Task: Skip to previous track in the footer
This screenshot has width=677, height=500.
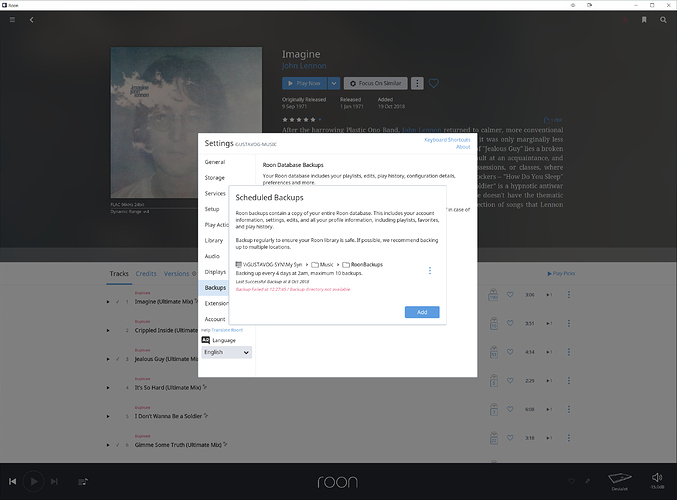Action: (x=13, y=481)
